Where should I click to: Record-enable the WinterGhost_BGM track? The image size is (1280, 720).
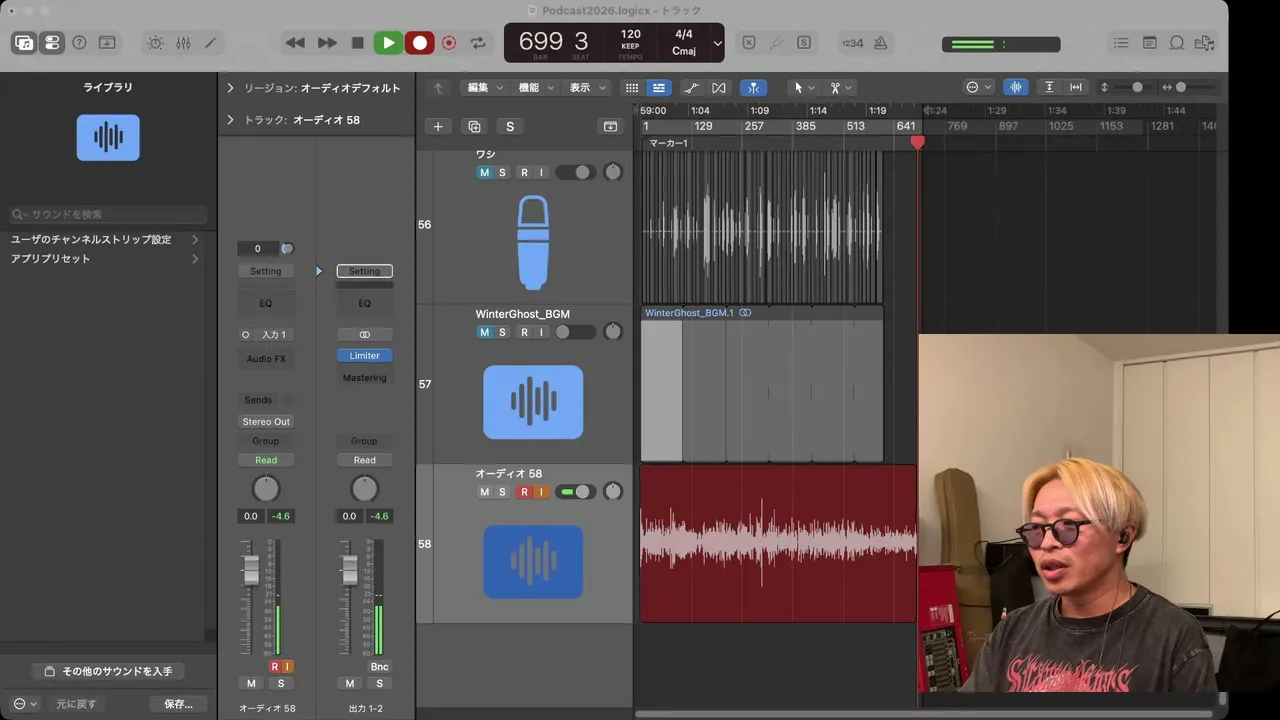[x=524, y=332]
